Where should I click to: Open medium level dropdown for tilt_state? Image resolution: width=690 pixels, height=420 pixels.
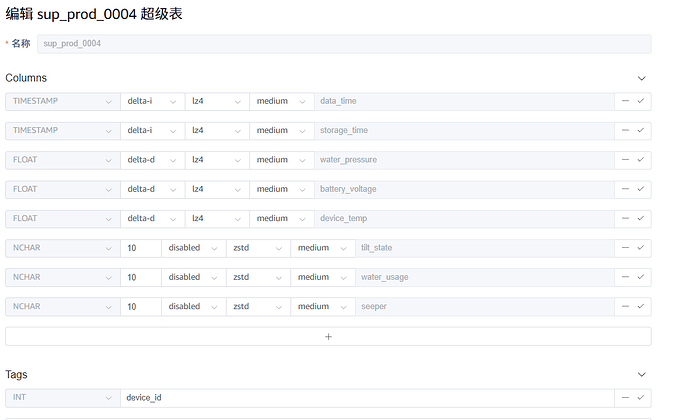click(x=323, y=248)
